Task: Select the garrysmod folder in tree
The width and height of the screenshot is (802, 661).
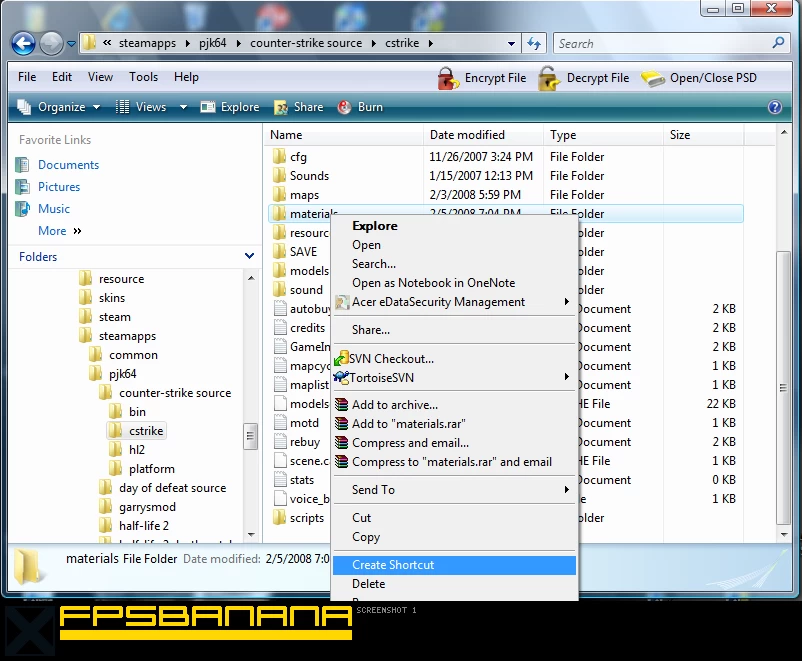Action: pyautogui.click(x=147, y=507)
